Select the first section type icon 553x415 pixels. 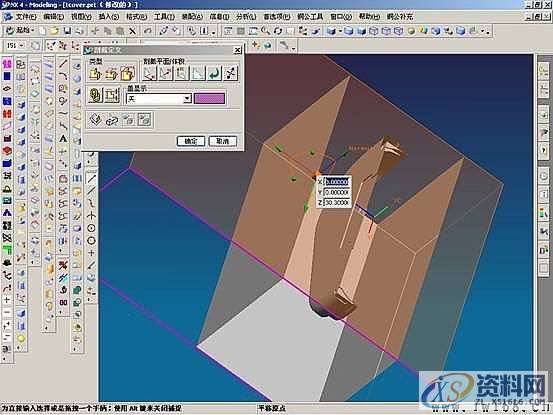pyautogui.click(x=95, y=73)
